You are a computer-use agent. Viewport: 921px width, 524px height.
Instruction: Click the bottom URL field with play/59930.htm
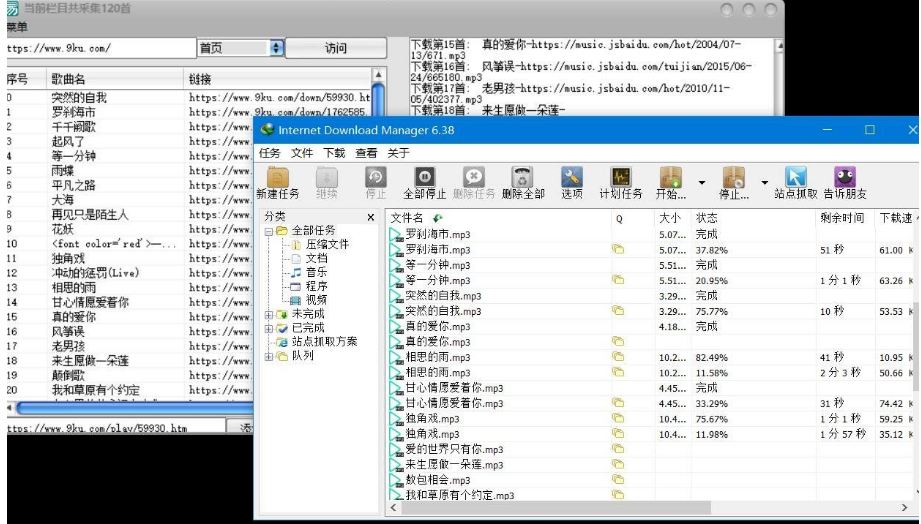click(x=116, y=428)
